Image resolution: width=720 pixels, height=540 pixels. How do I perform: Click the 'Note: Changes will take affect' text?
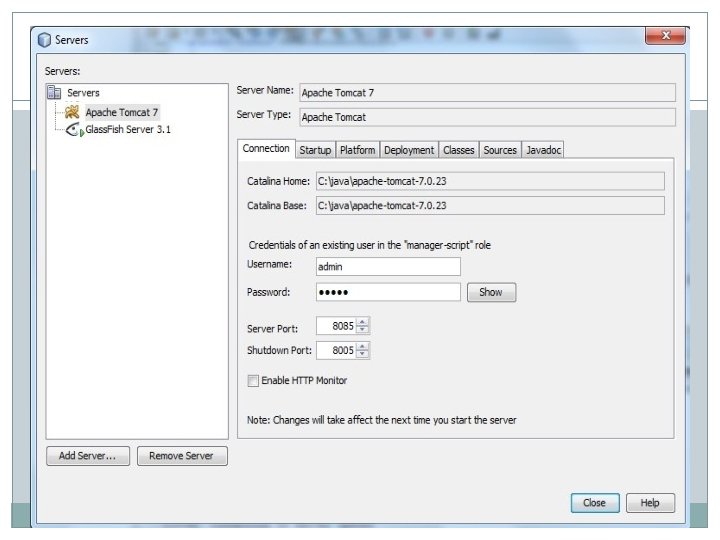[382, 420]
